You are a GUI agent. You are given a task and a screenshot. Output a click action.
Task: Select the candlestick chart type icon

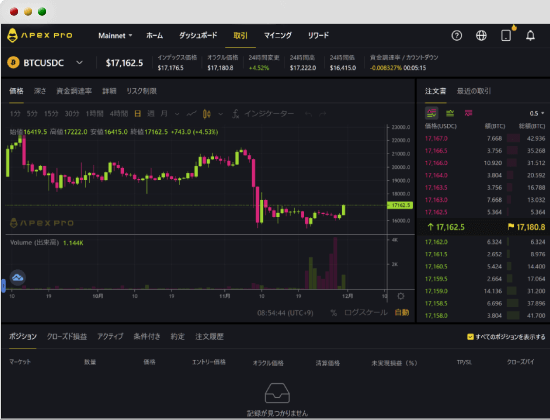pos(207,114)
